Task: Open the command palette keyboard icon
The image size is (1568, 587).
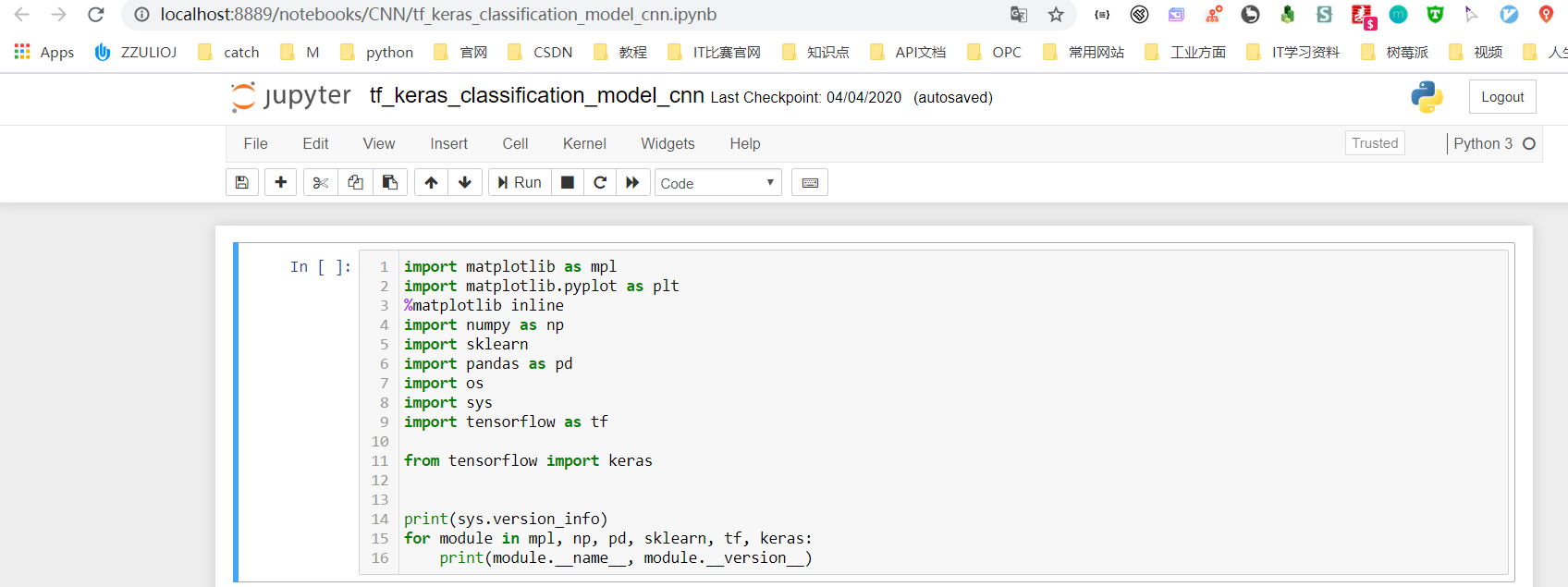Action: coord(810,182)
